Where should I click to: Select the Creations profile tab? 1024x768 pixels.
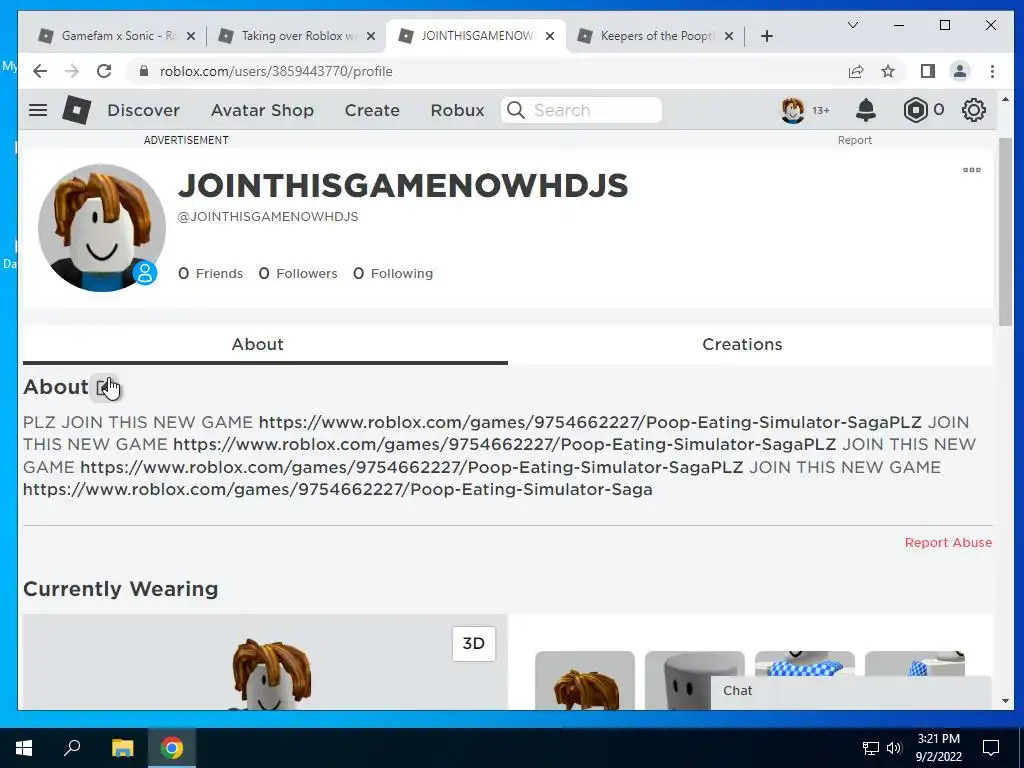coord(742,344)
